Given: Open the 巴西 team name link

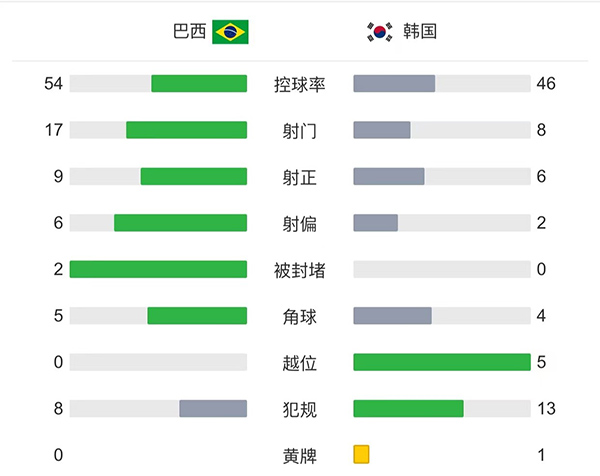Looking at the screenshot, I should [189, 32].
